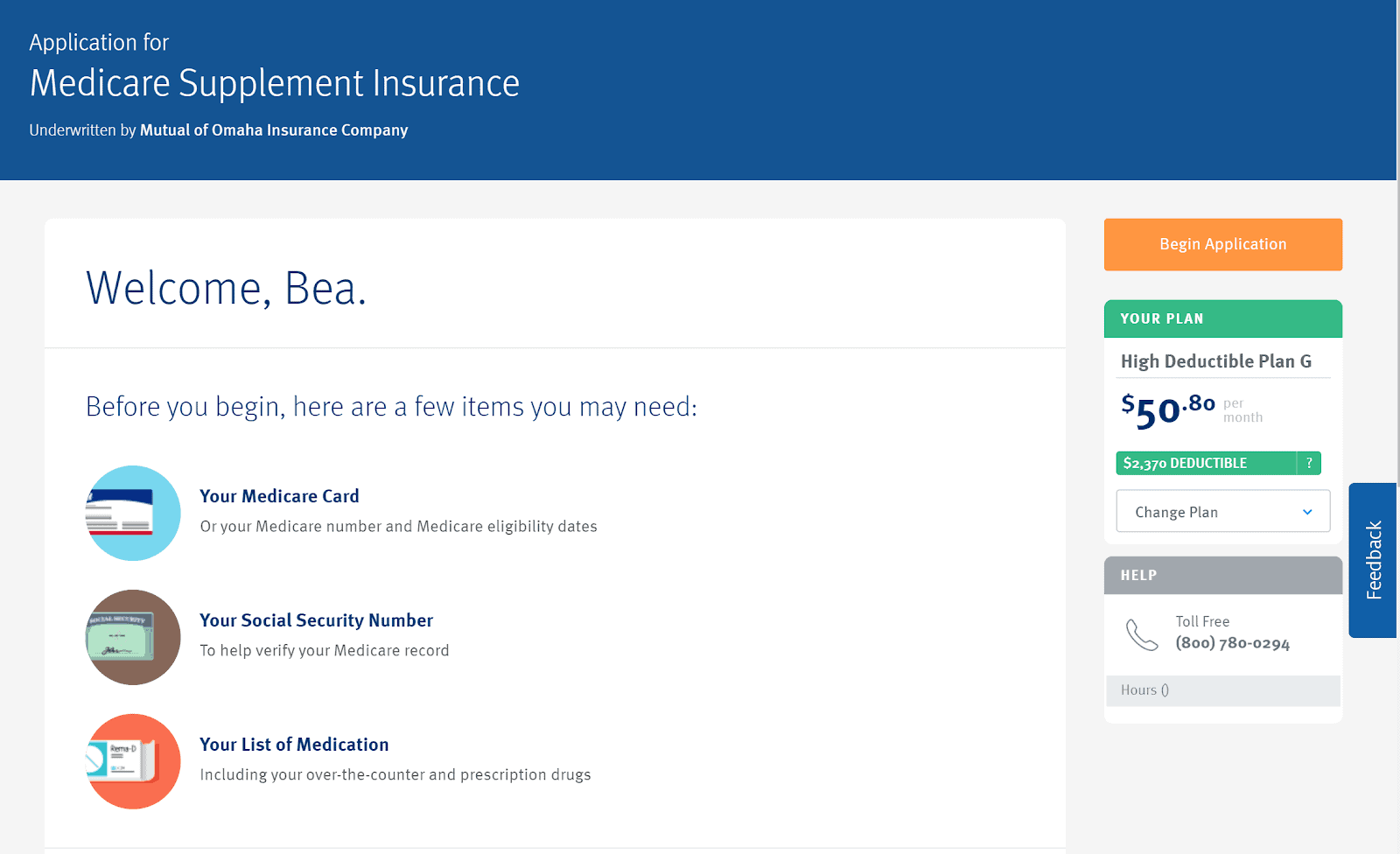The width and height of the screenshot is (1400, 854).
Task: Click the Help panel header
Action: point(1222,575)
